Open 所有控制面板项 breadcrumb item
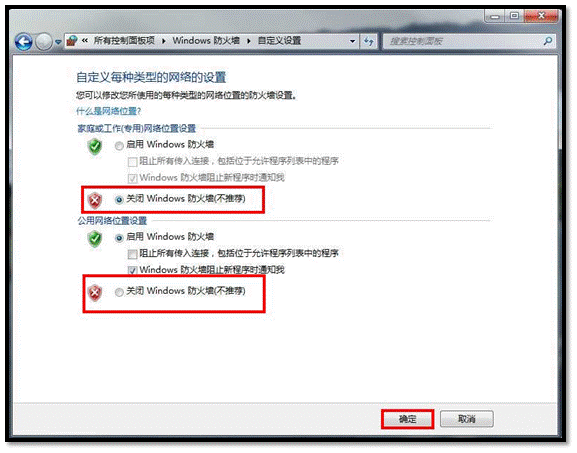 point(124,40)
